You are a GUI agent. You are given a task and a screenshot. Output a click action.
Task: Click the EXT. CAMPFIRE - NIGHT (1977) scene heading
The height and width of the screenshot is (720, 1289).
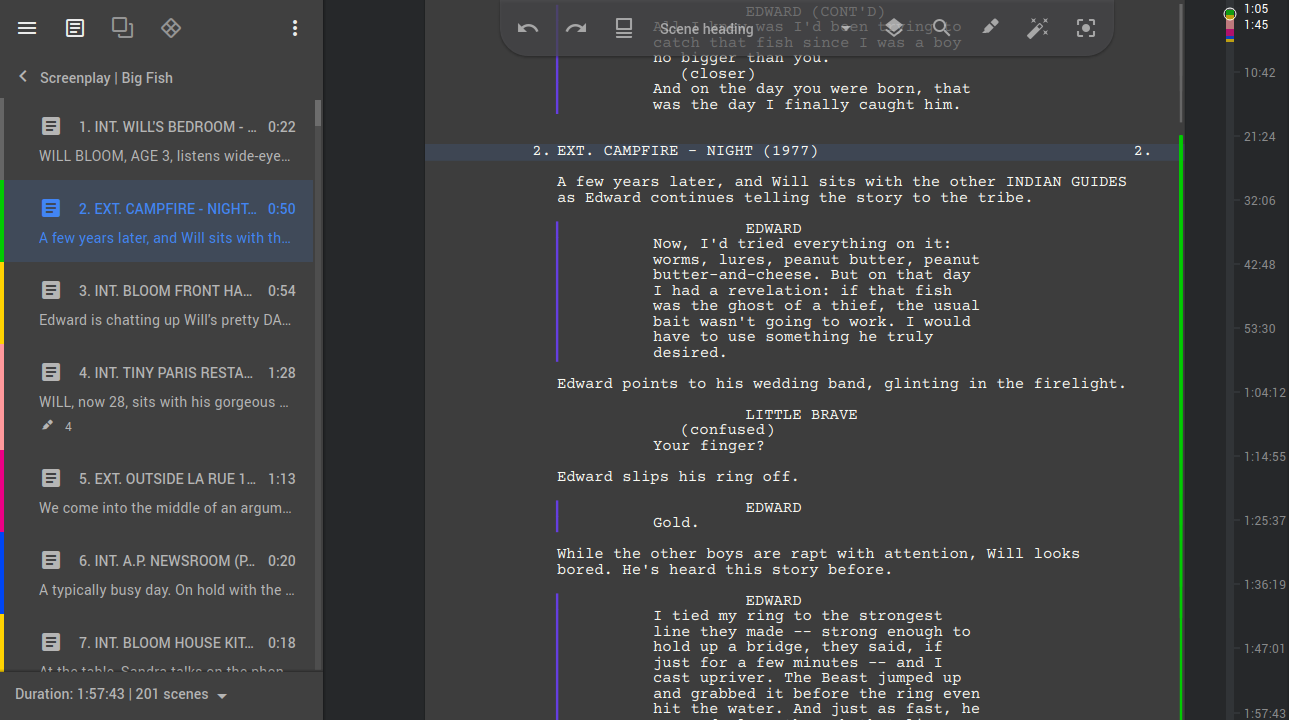click(x=687, y=151)
